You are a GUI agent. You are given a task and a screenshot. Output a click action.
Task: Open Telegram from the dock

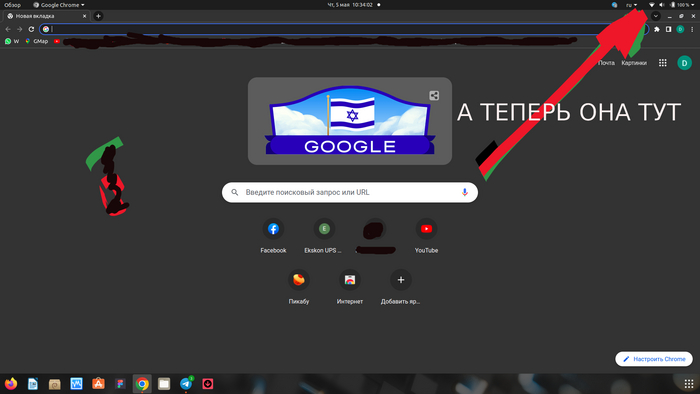[186, 384]
